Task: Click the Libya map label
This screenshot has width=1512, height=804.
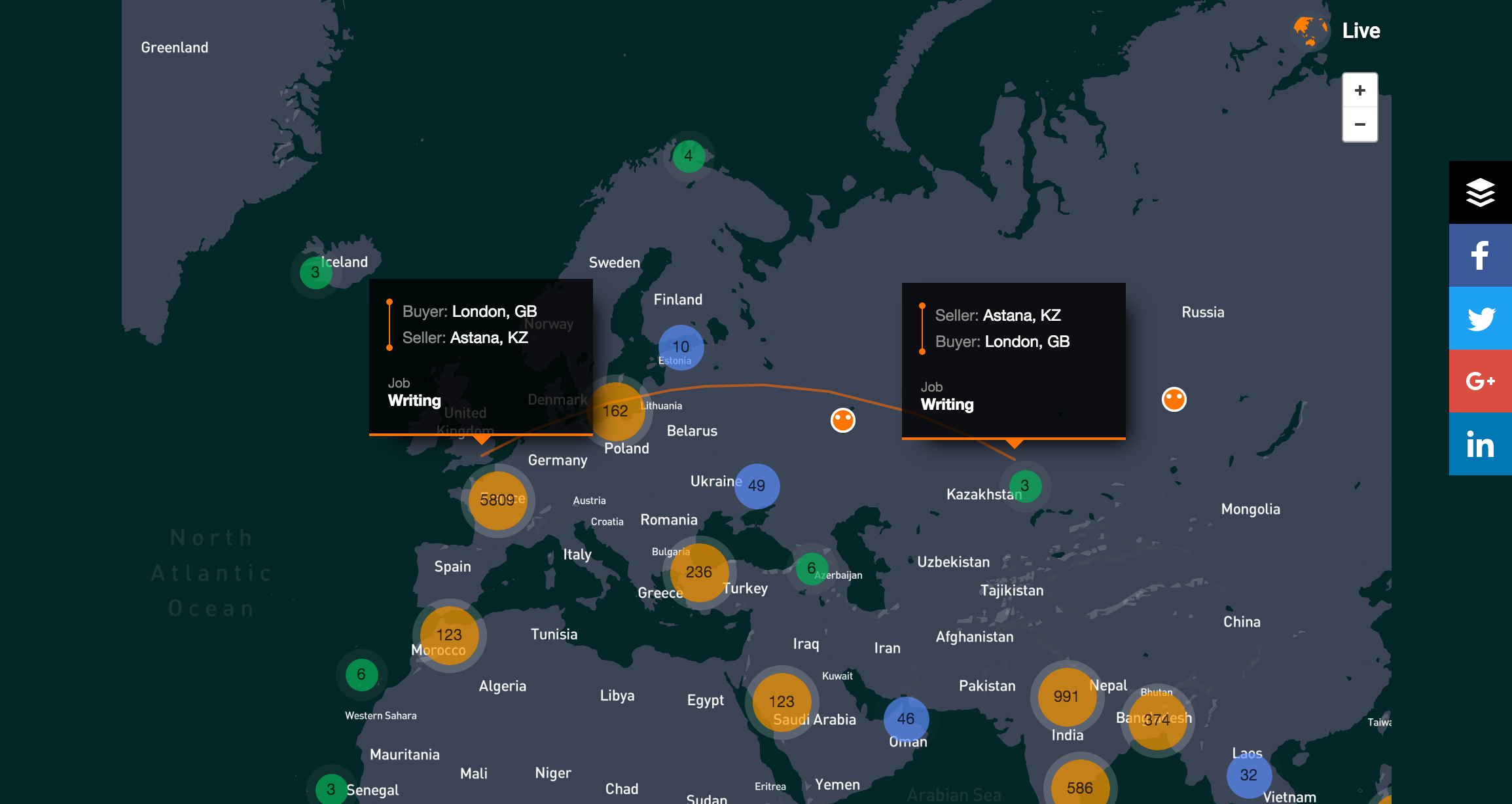Action: click(617, 695)
